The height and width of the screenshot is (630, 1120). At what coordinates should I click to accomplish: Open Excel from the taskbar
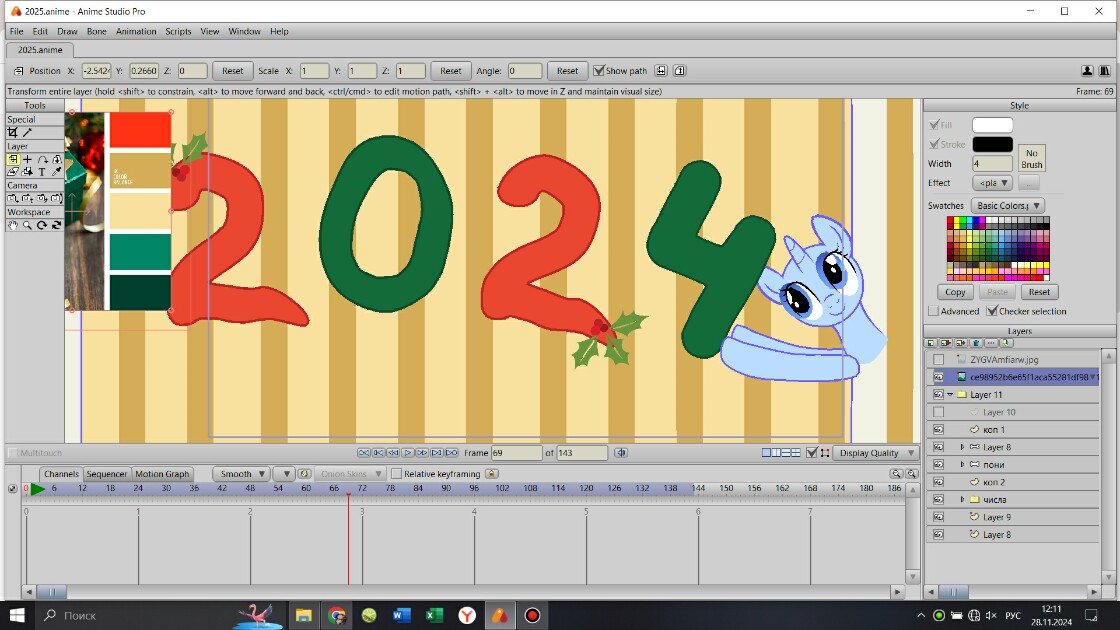tap(434, 615)
